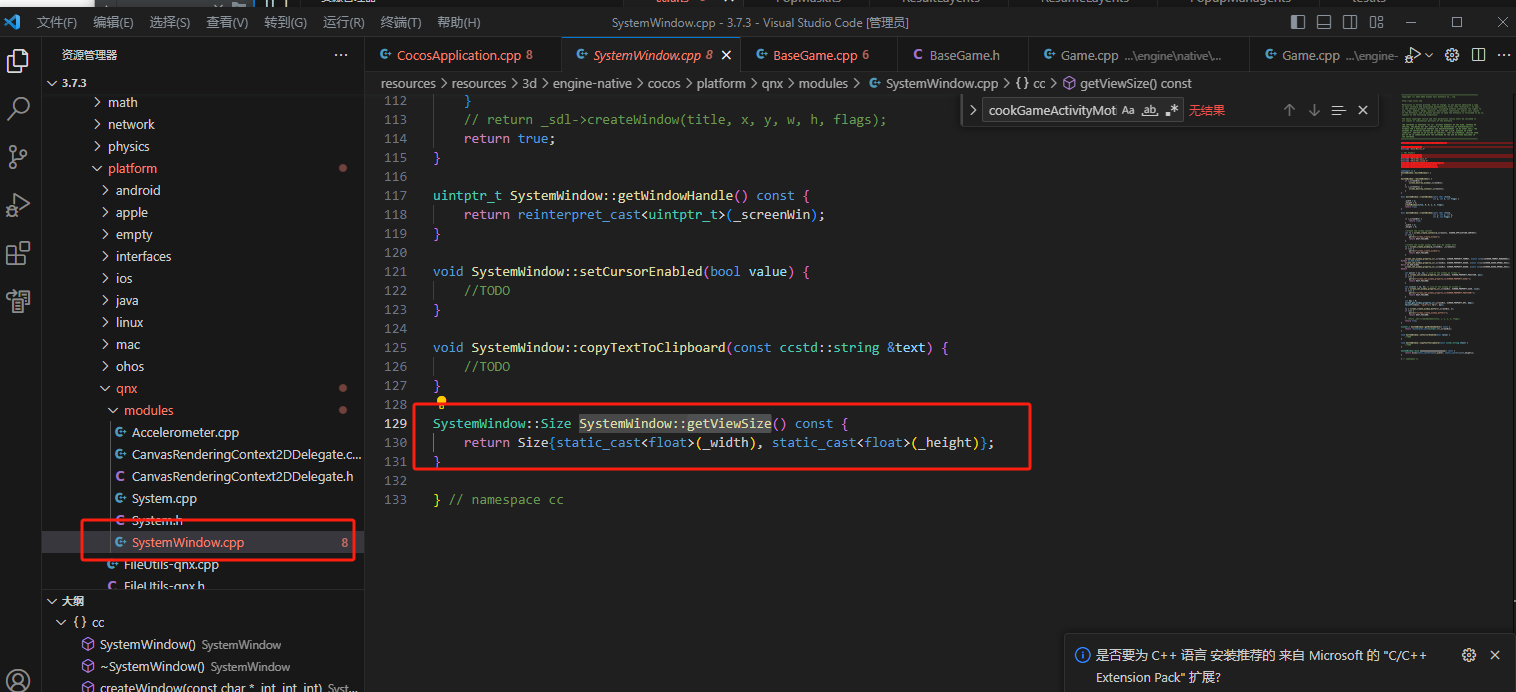Toggle match case in find widget
This screenshot has width=1516, height=692.
coord(1128,110)
